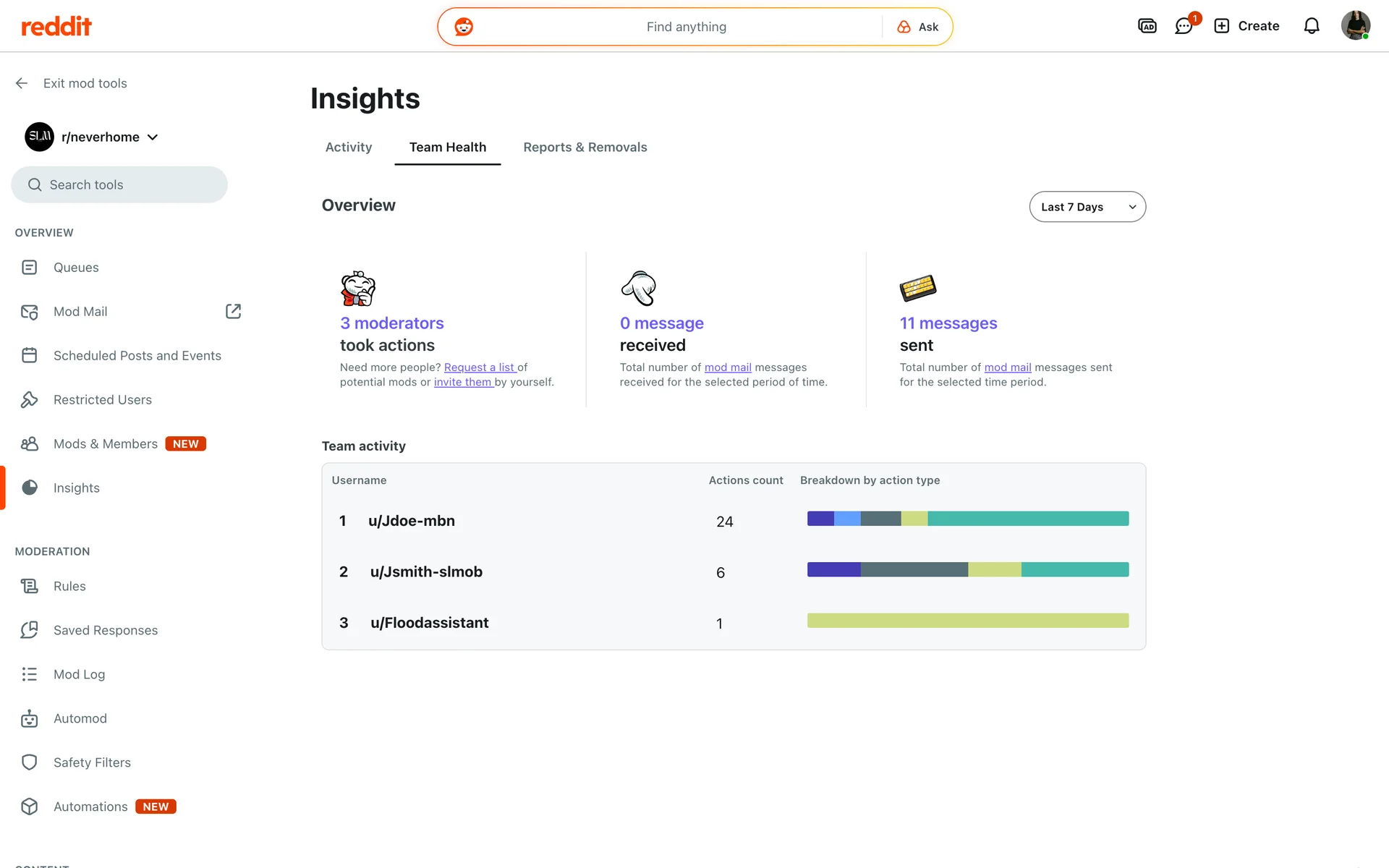Click the Queues icon in sidebar
This screenshot has width=1389, height=868.
pos(29,268)
